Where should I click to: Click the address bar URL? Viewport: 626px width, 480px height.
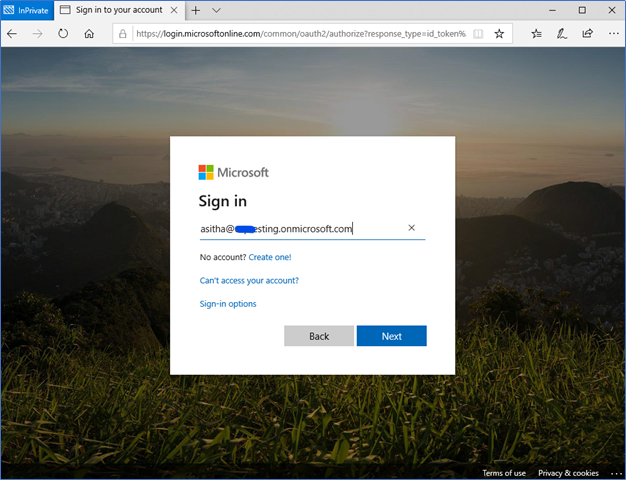tap(301, 34)
